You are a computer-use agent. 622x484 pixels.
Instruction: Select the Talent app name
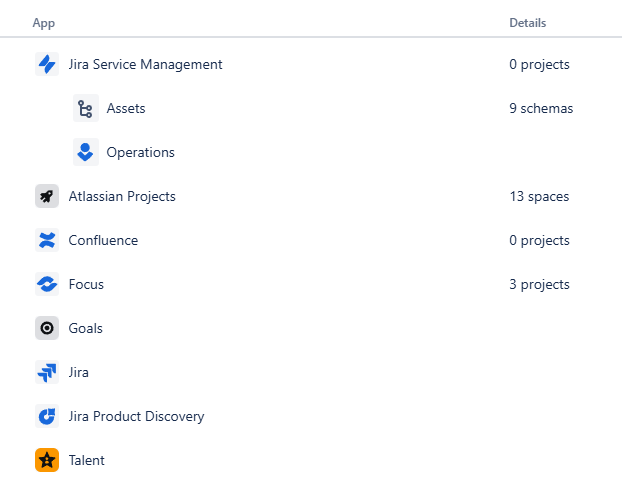pos(86,461)
